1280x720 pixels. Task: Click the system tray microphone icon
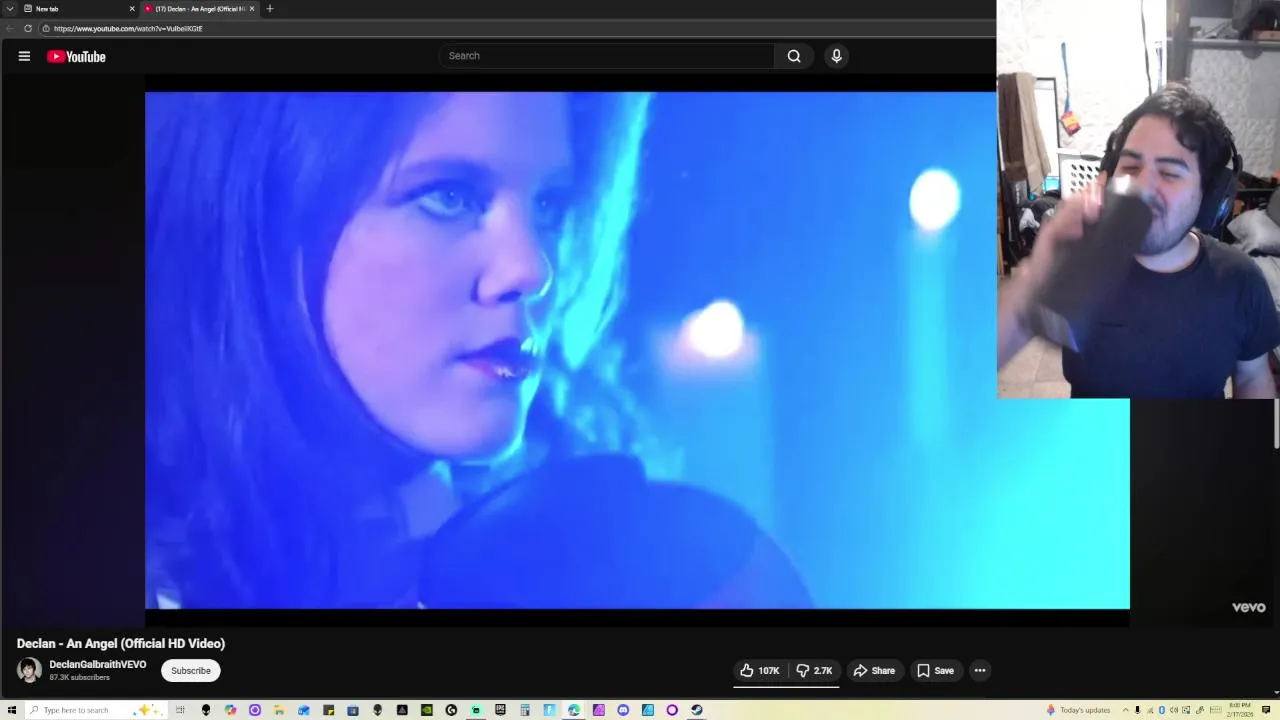(1137, 710)
